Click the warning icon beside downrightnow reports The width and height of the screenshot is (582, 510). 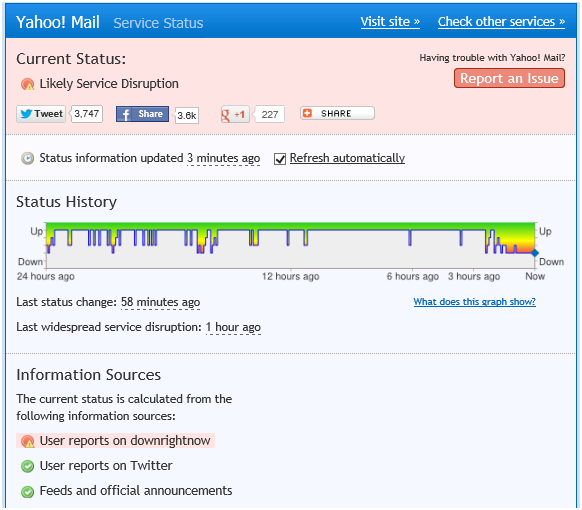coord(28,441)
